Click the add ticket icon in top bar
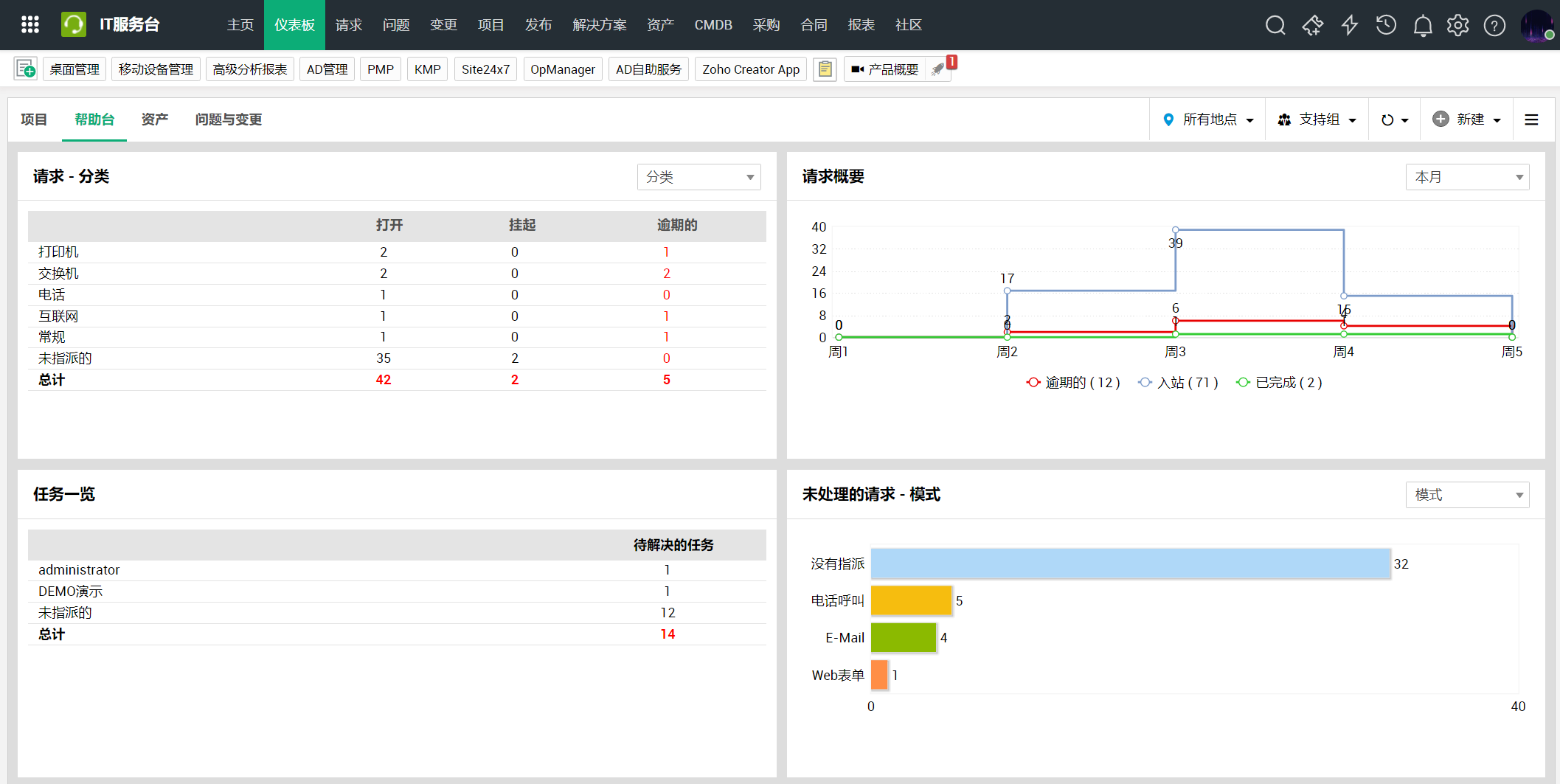This screenshot has width=1560, height=784. pyautogui.click(x=1313, y=24)
